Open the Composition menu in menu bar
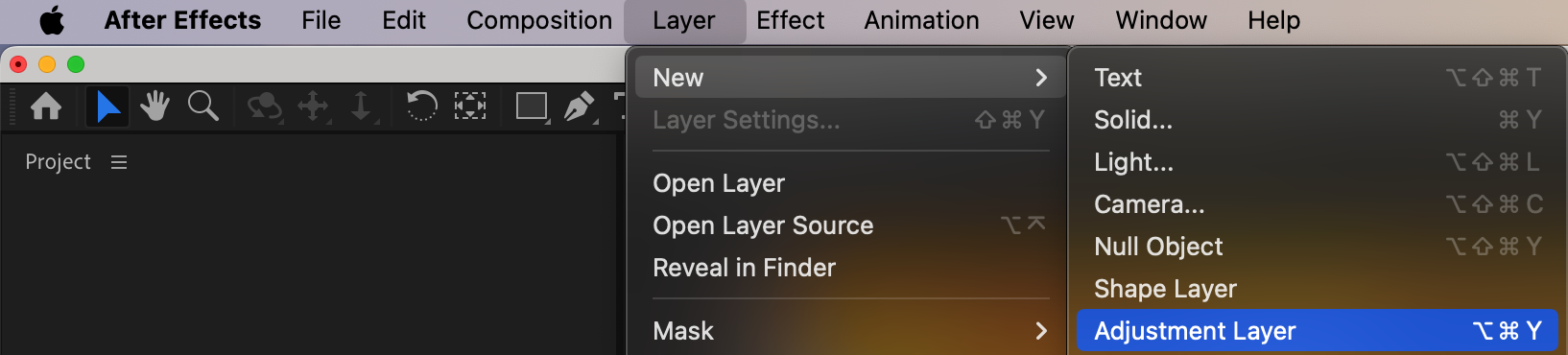This screenshot has height=355, width=1568. [539, 20]
